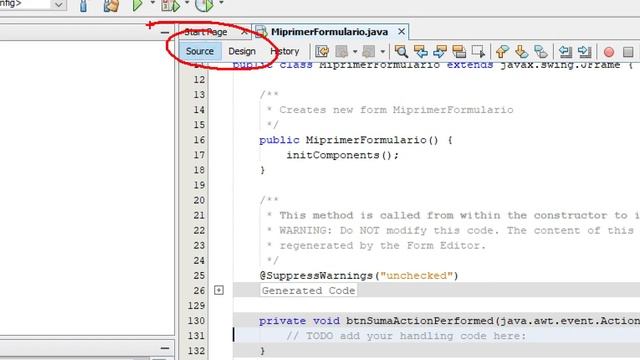
Task: Click the "public MiprimerFormulario() {" line
Action: (x=356, y=140)
